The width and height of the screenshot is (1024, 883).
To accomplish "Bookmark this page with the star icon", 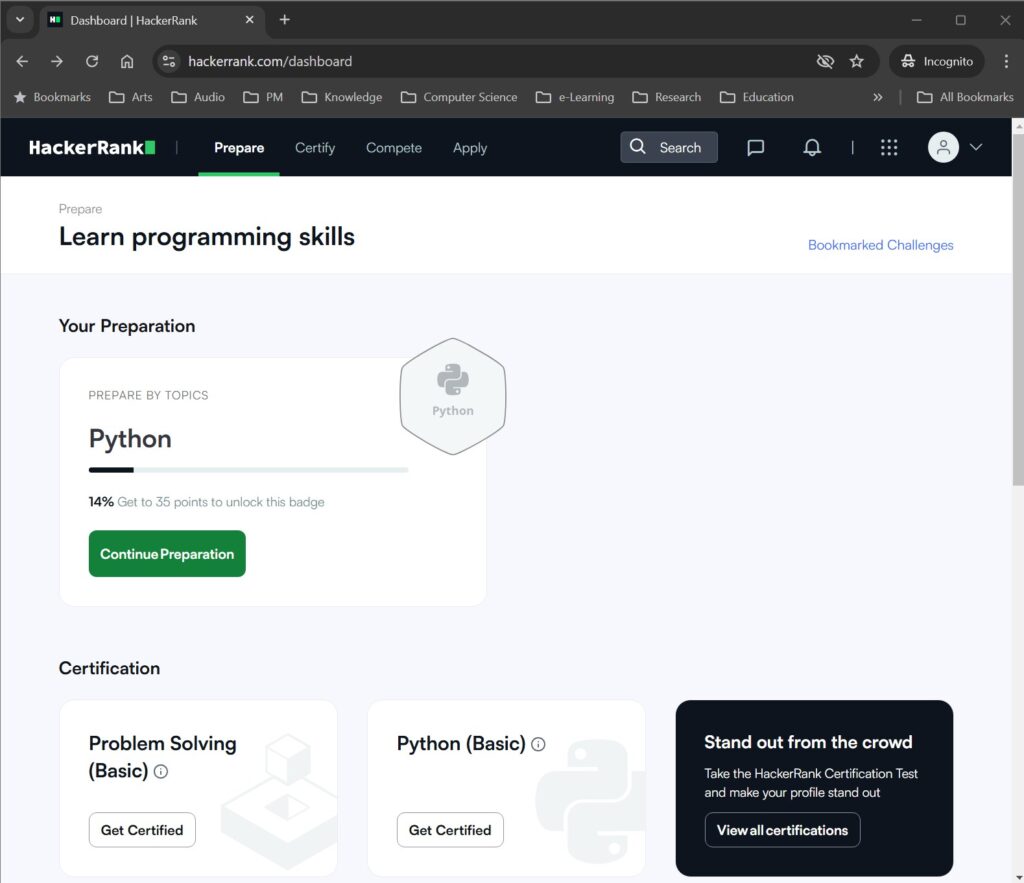I will (x=857, y=61).
